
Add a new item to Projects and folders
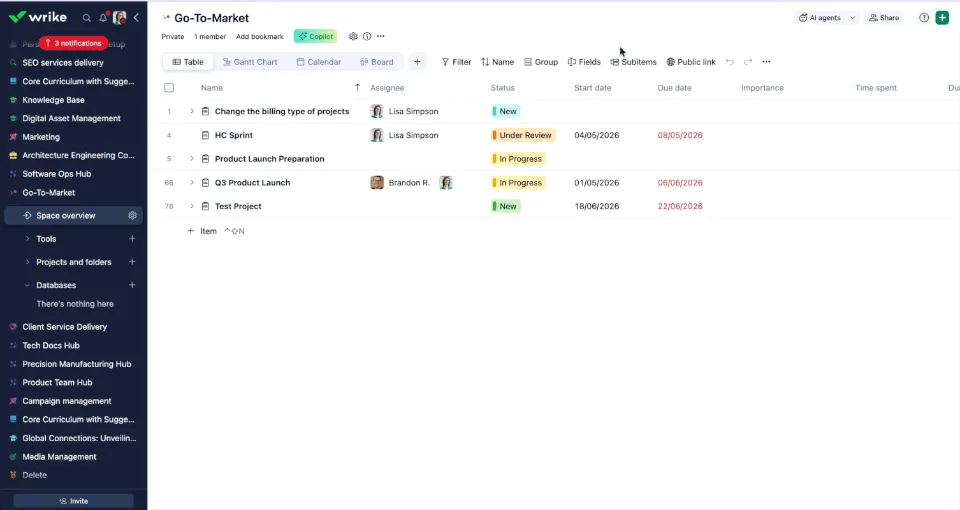pyautogui.click(x=132, y=262)
